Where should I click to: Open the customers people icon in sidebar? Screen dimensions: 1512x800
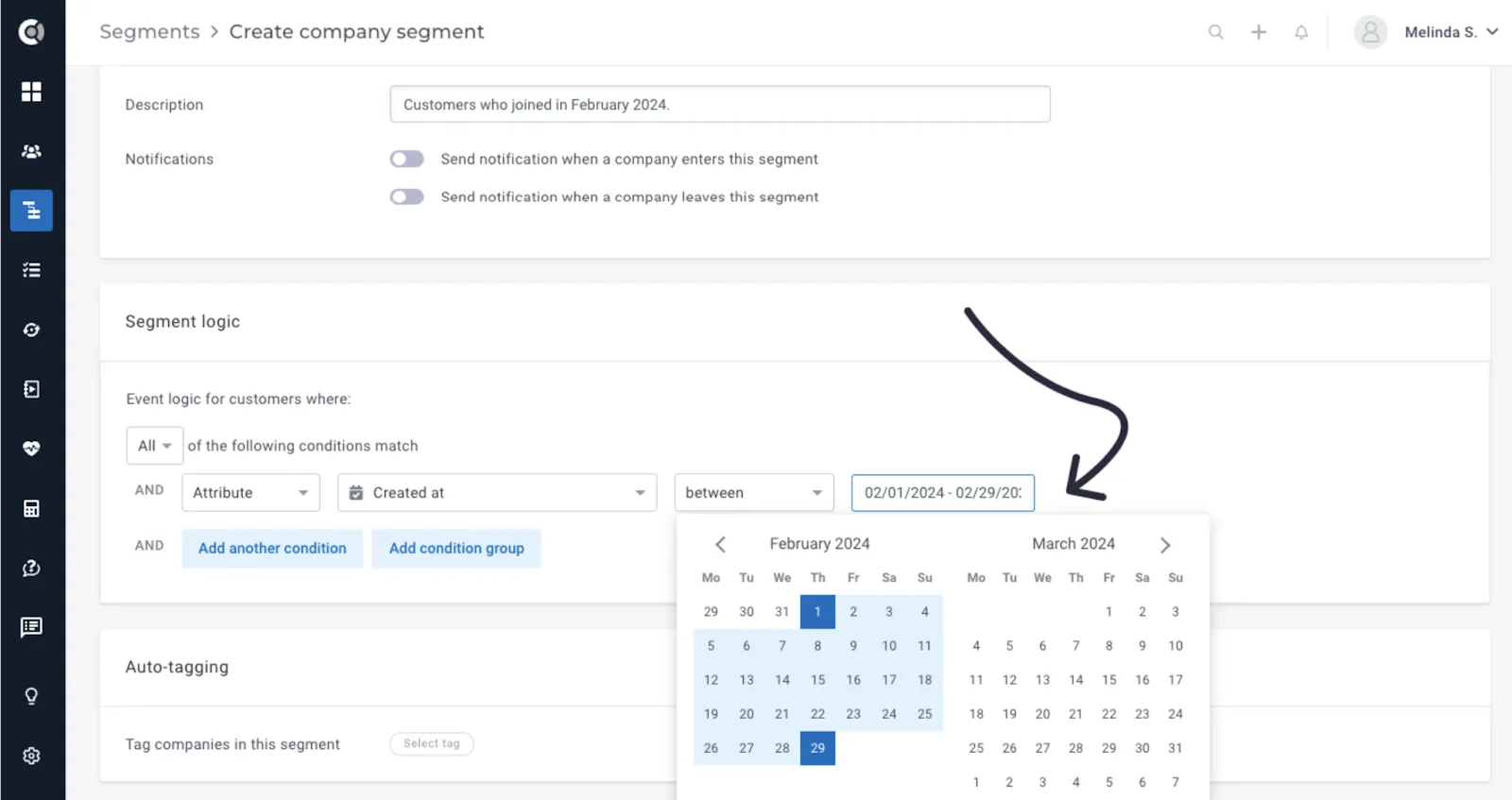(x=31, y=151)
